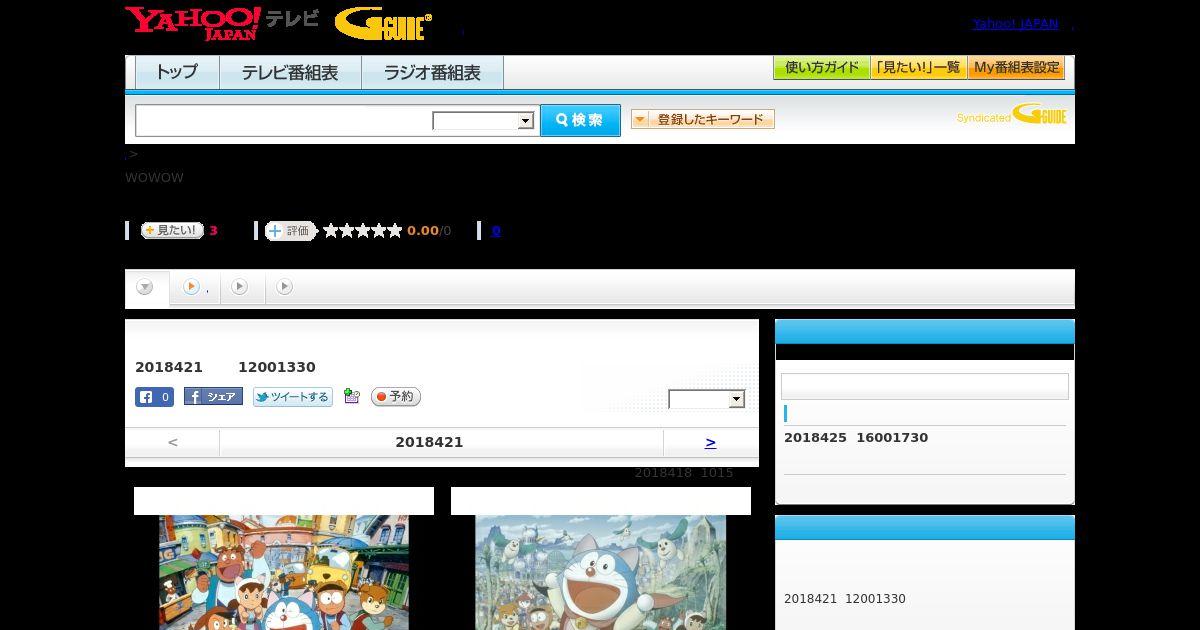Viewport: 1200px width, 630px height.
Task: Tweet using the ツイートする button
Action: (x=293, y=397)
